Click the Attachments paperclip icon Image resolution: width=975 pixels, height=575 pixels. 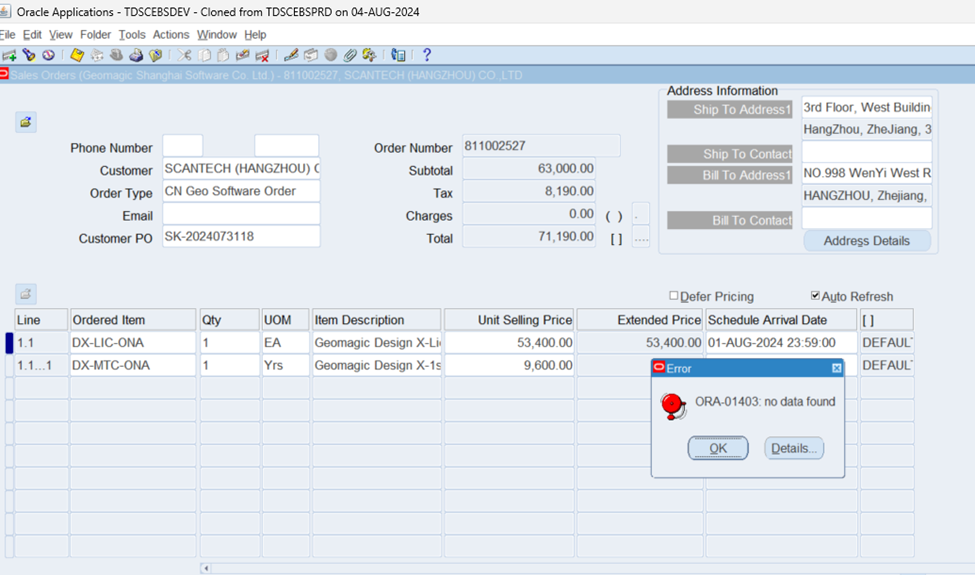click(x=349, y=55)
